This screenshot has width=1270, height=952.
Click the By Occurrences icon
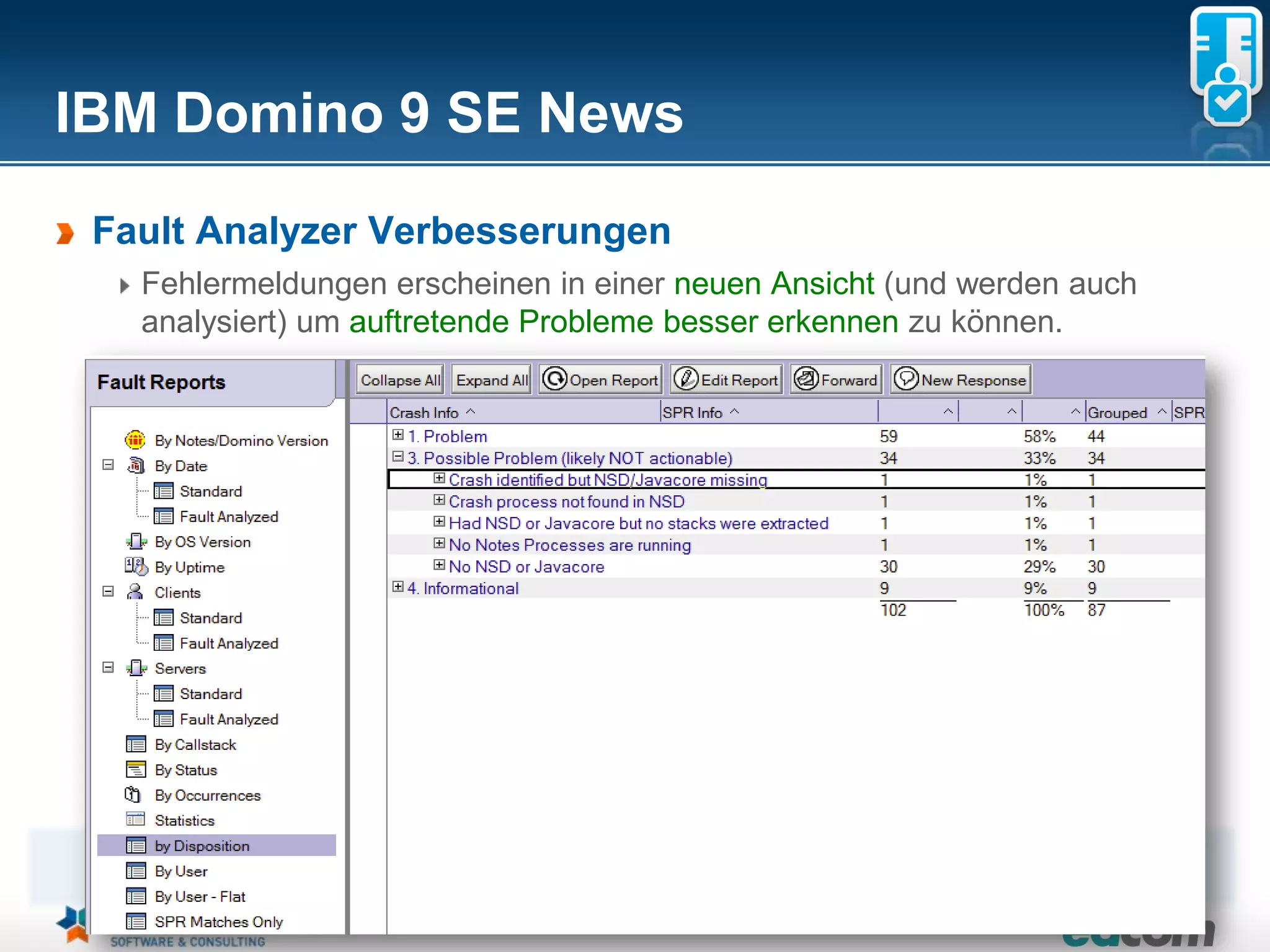133,795
